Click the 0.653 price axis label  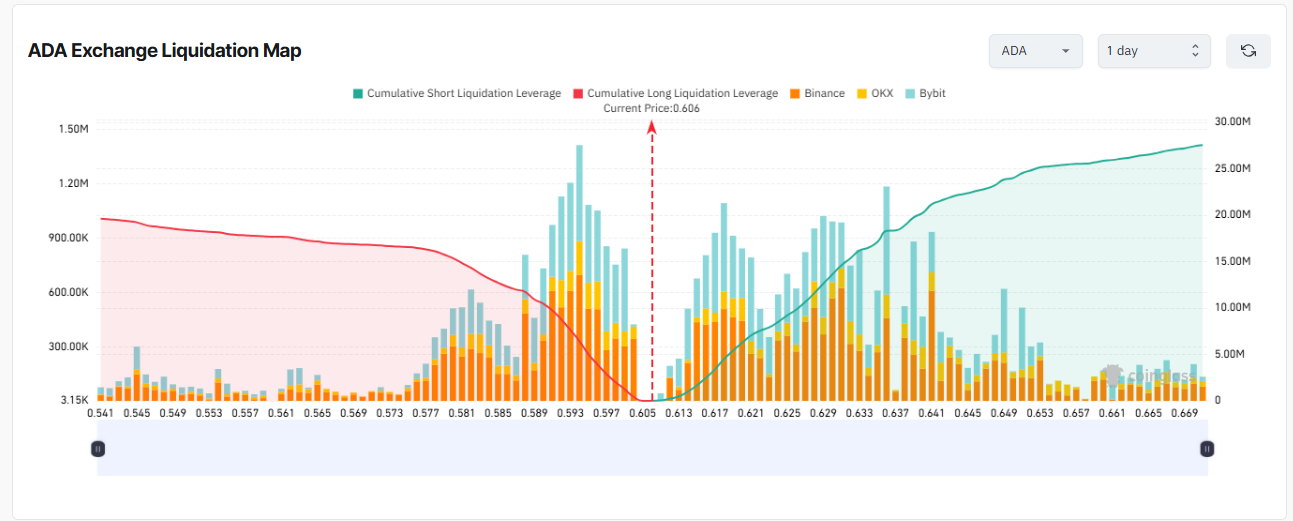point(1039,412)
